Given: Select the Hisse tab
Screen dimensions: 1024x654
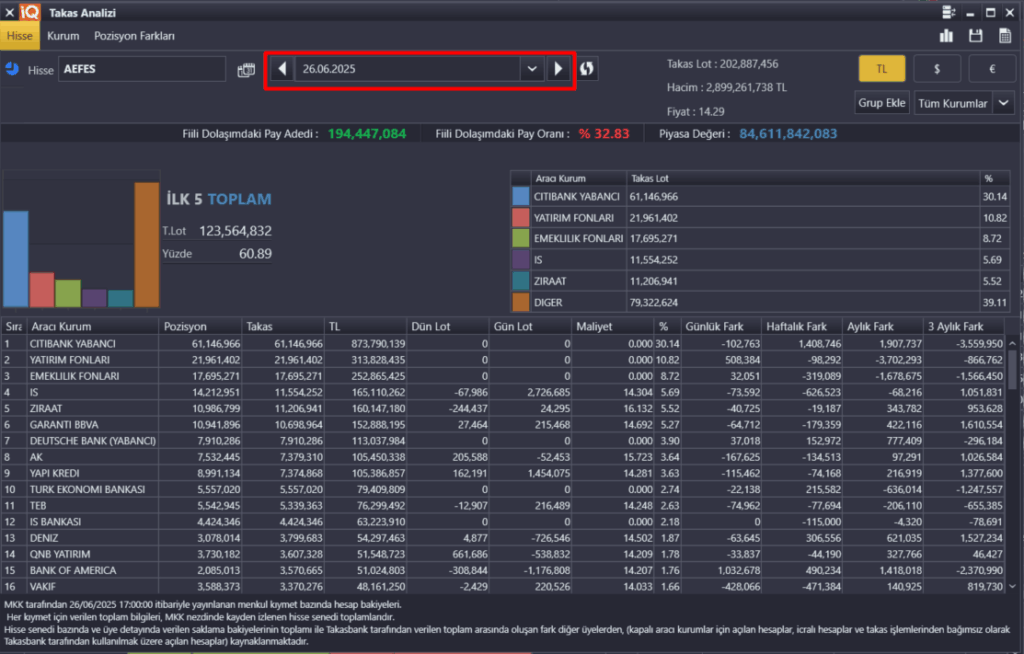Looking at the screenshot, I should 20,36.
